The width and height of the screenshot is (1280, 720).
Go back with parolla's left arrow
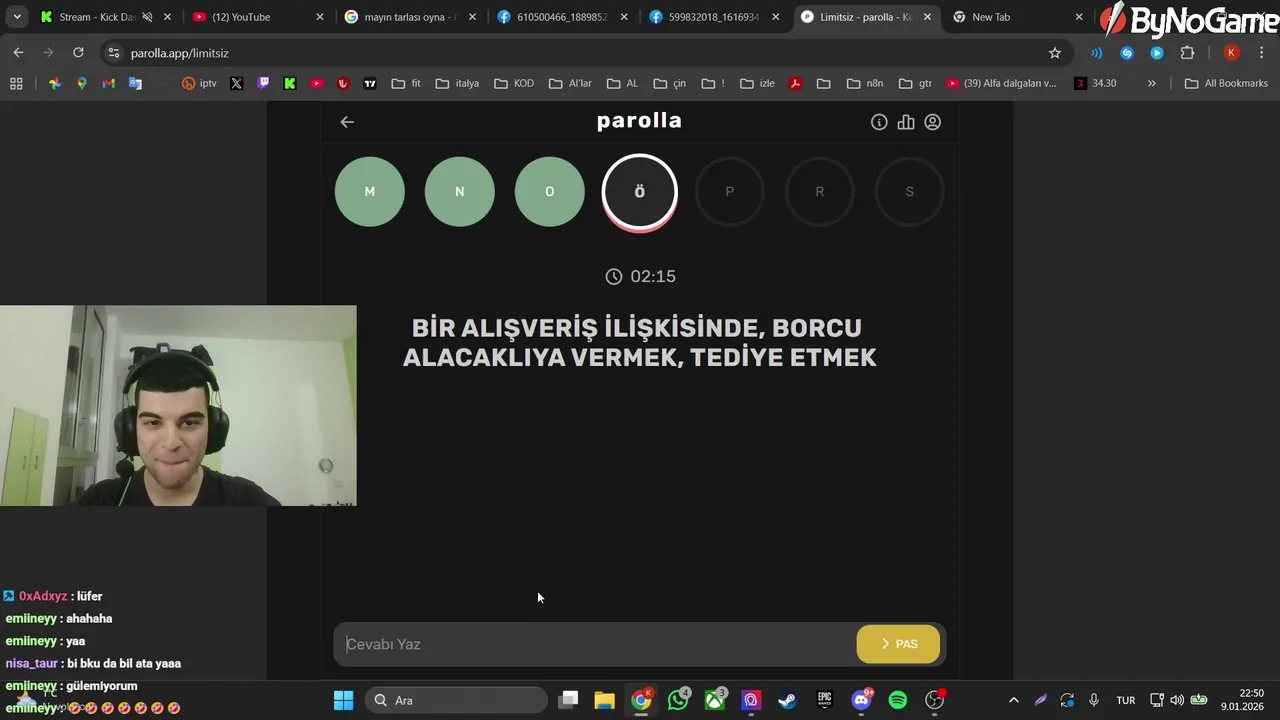(x=347, y=122)
